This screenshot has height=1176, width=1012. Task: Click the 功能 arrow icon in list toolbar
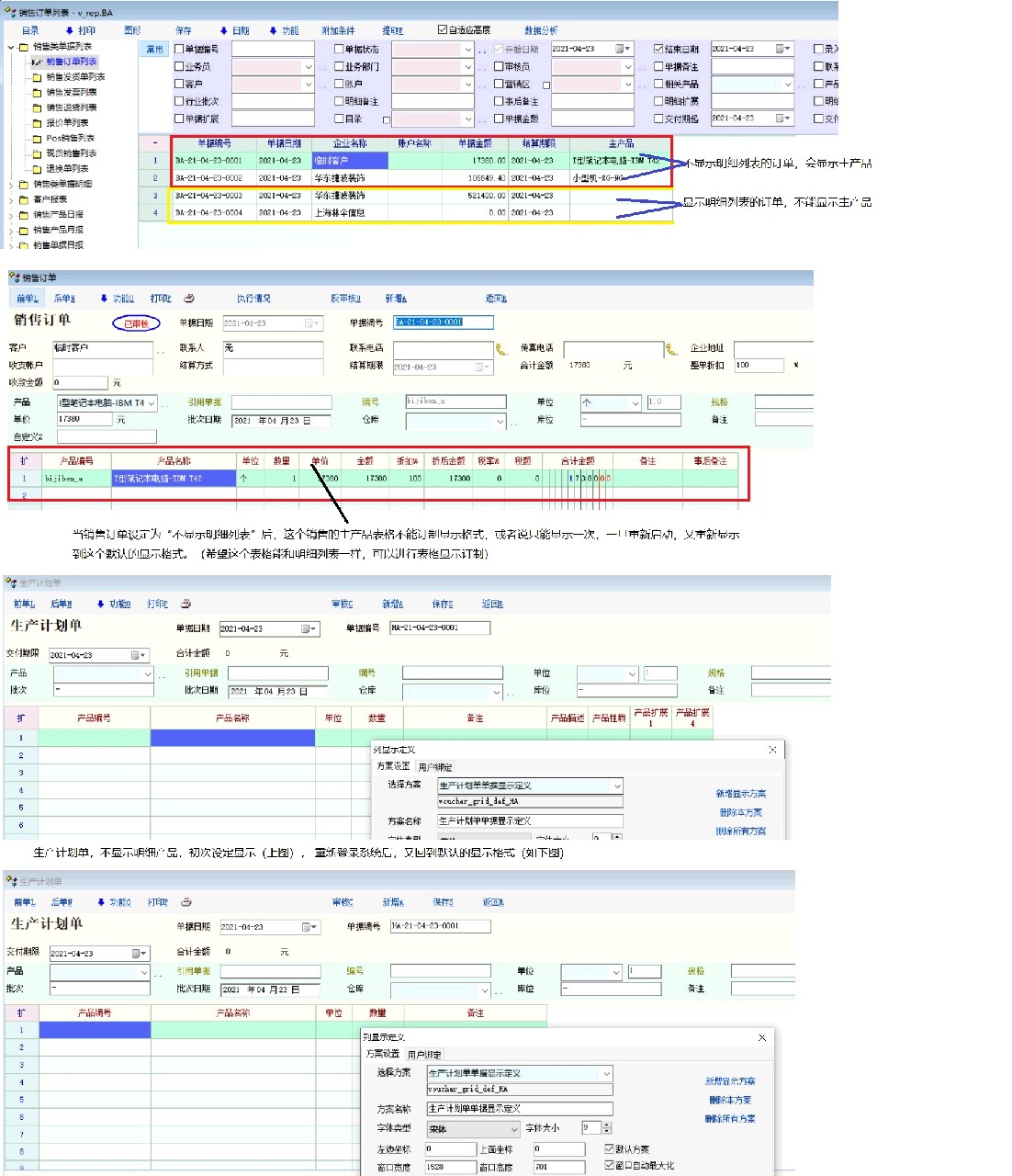tap(273, 30)
